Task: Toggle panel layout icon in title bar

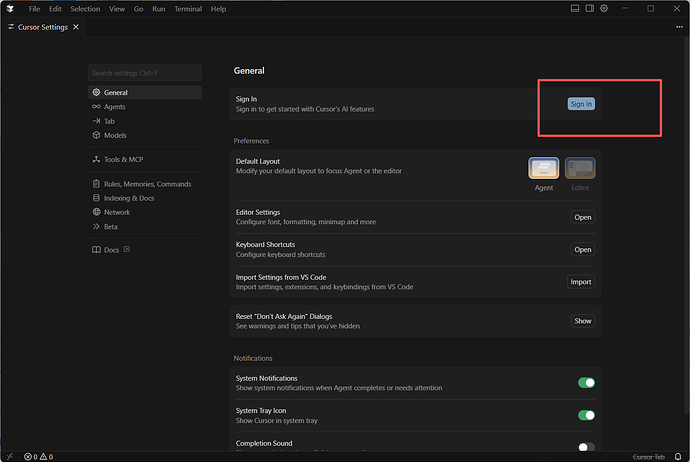Action: [575, 8]
